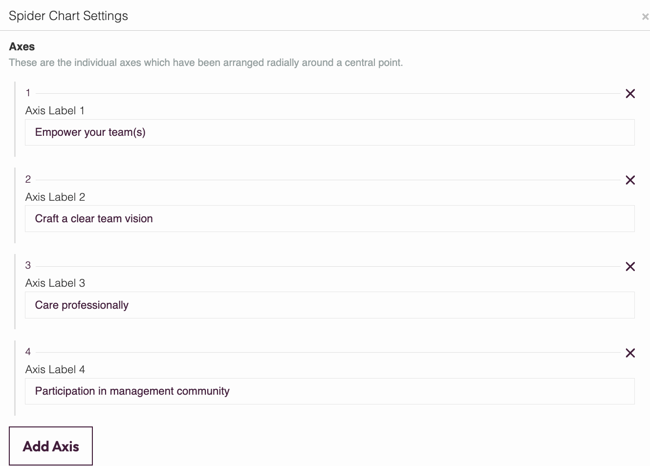
Task: Delete the second axis using its X
Action: [x=630, y=180]
